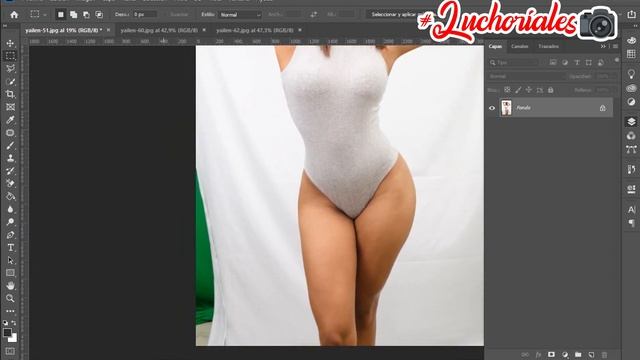The image size is (640, 360).
Task: Reset default foreground and background colors
Action: pyautogui.click(x=5, y=323)
